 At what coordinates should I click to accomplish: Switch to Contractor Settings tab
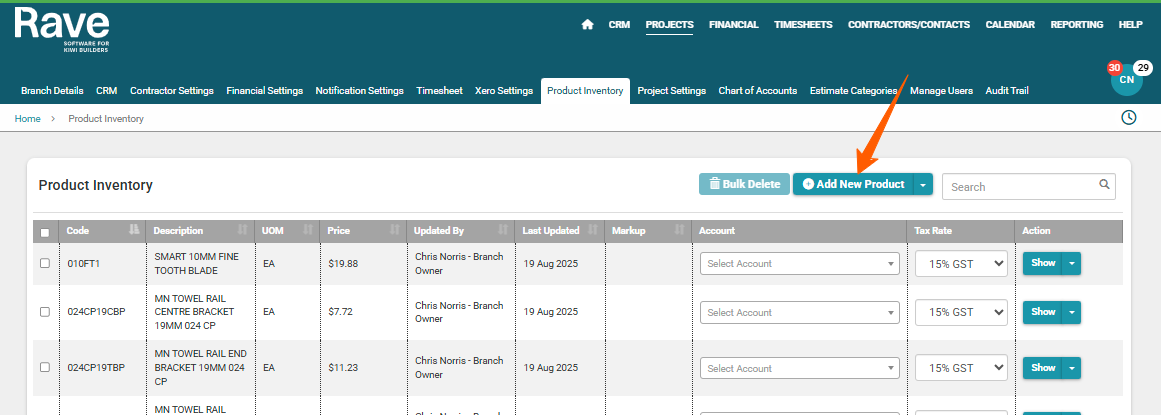[x=172, y=90]
